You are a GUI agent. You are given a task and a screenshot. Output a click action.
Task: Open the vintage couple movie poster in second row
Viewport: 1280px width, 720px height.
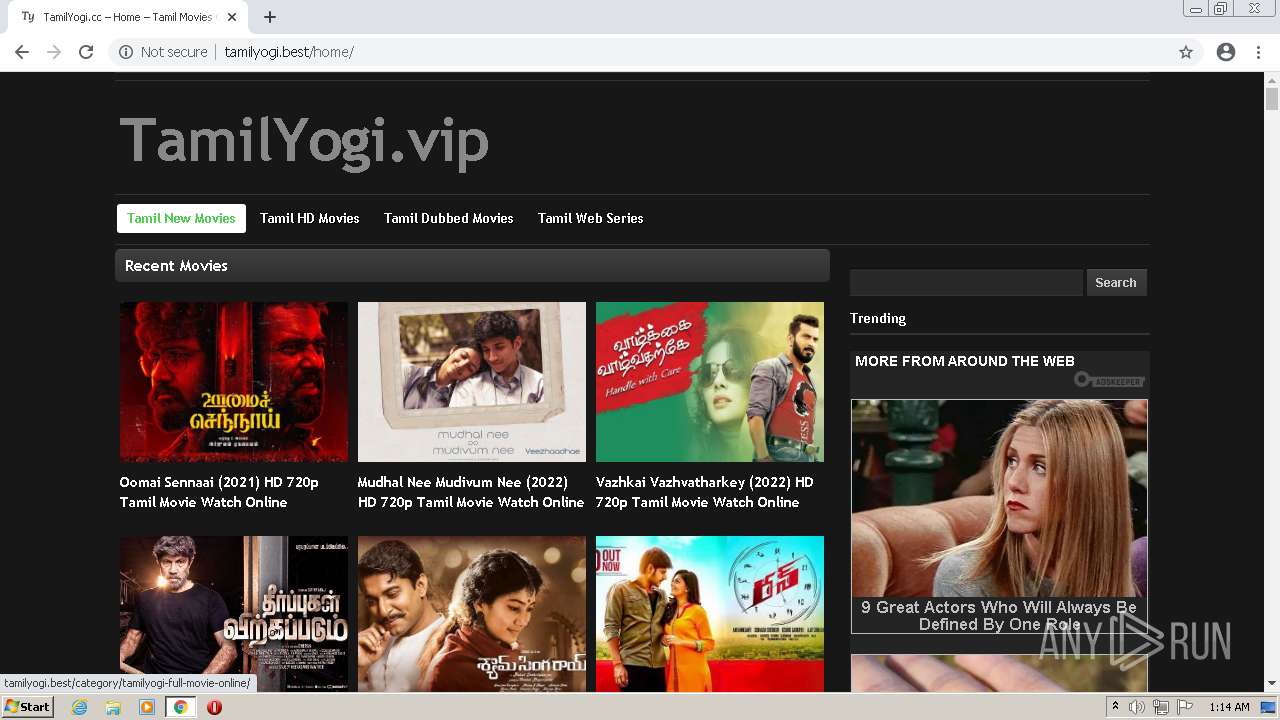coord(472,614)
